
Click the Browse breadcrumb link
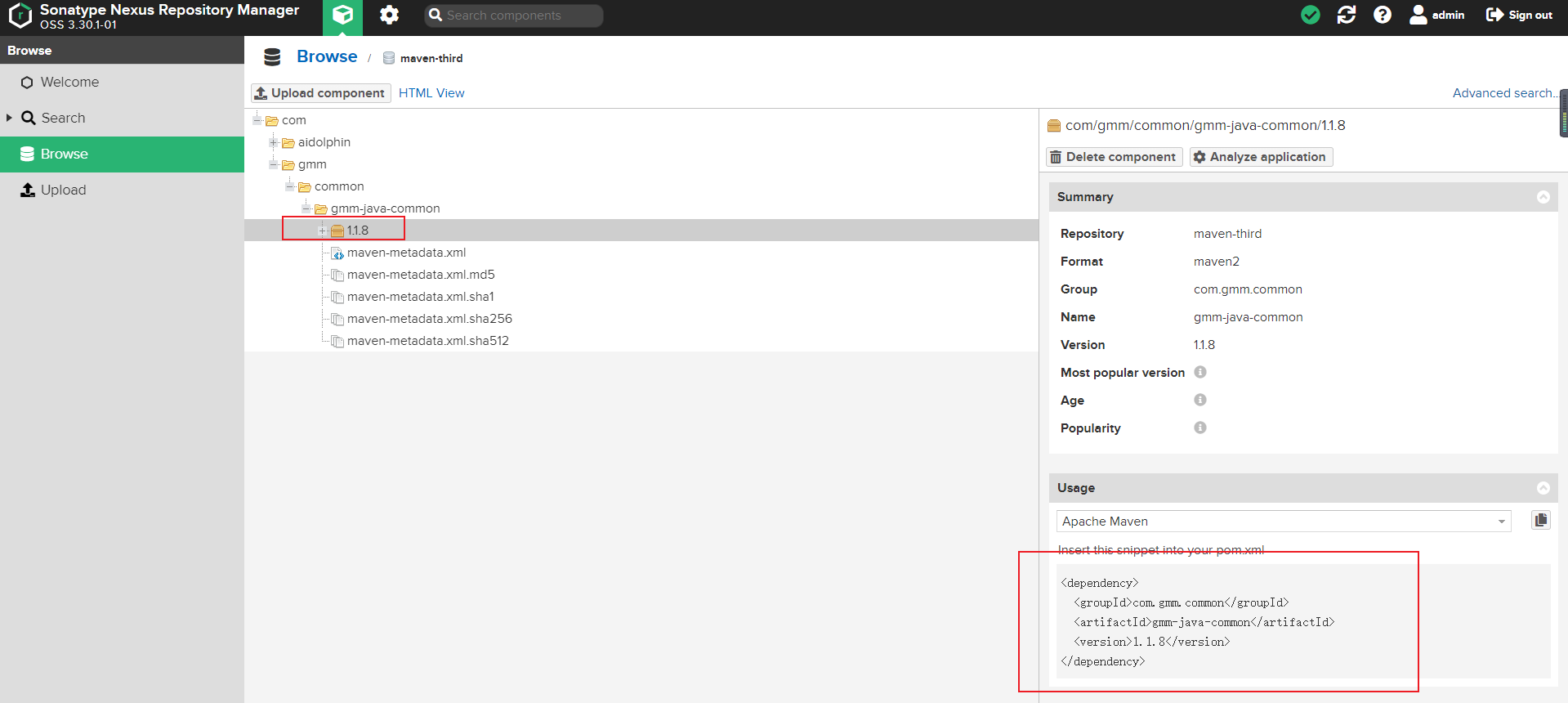pos(327,56)
